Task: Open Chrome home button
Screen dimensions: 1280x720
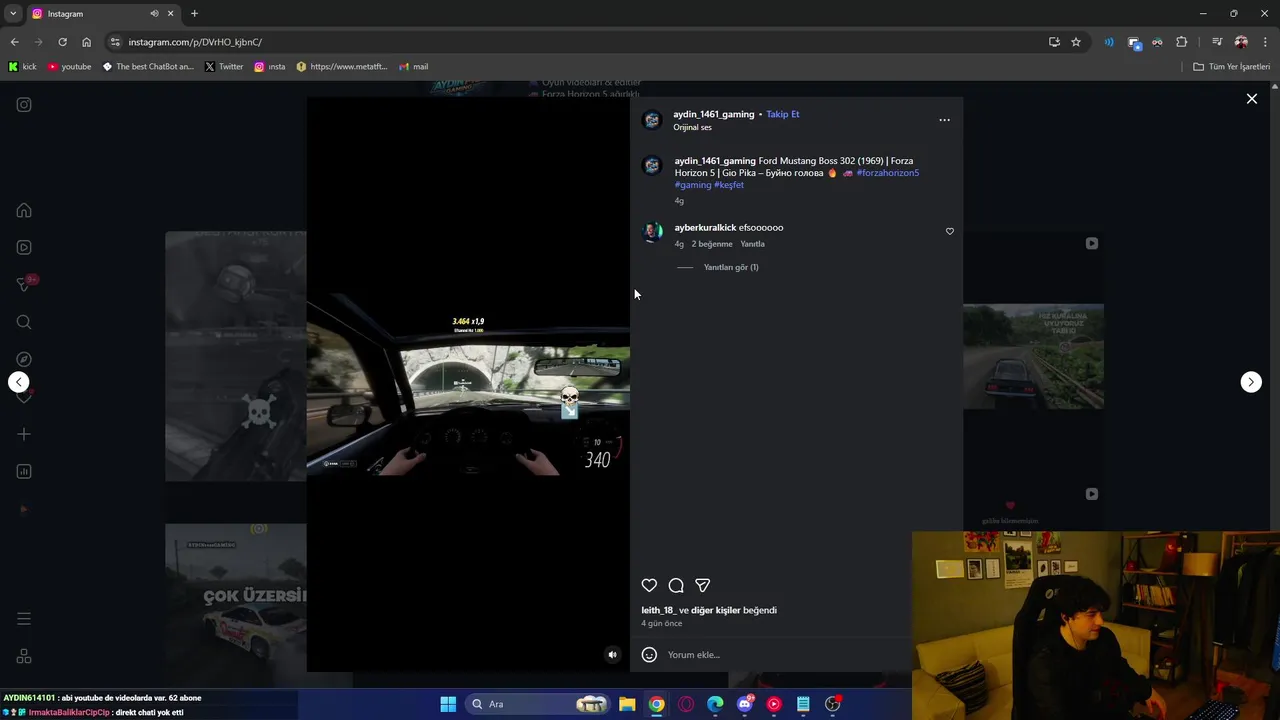Action: (86, 42)
